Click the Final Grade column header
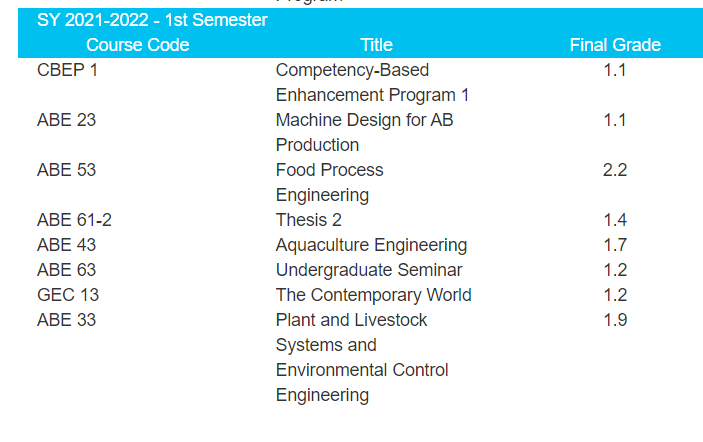The width and height of the screenshot is (703, 442). click(x=615, y=45)
